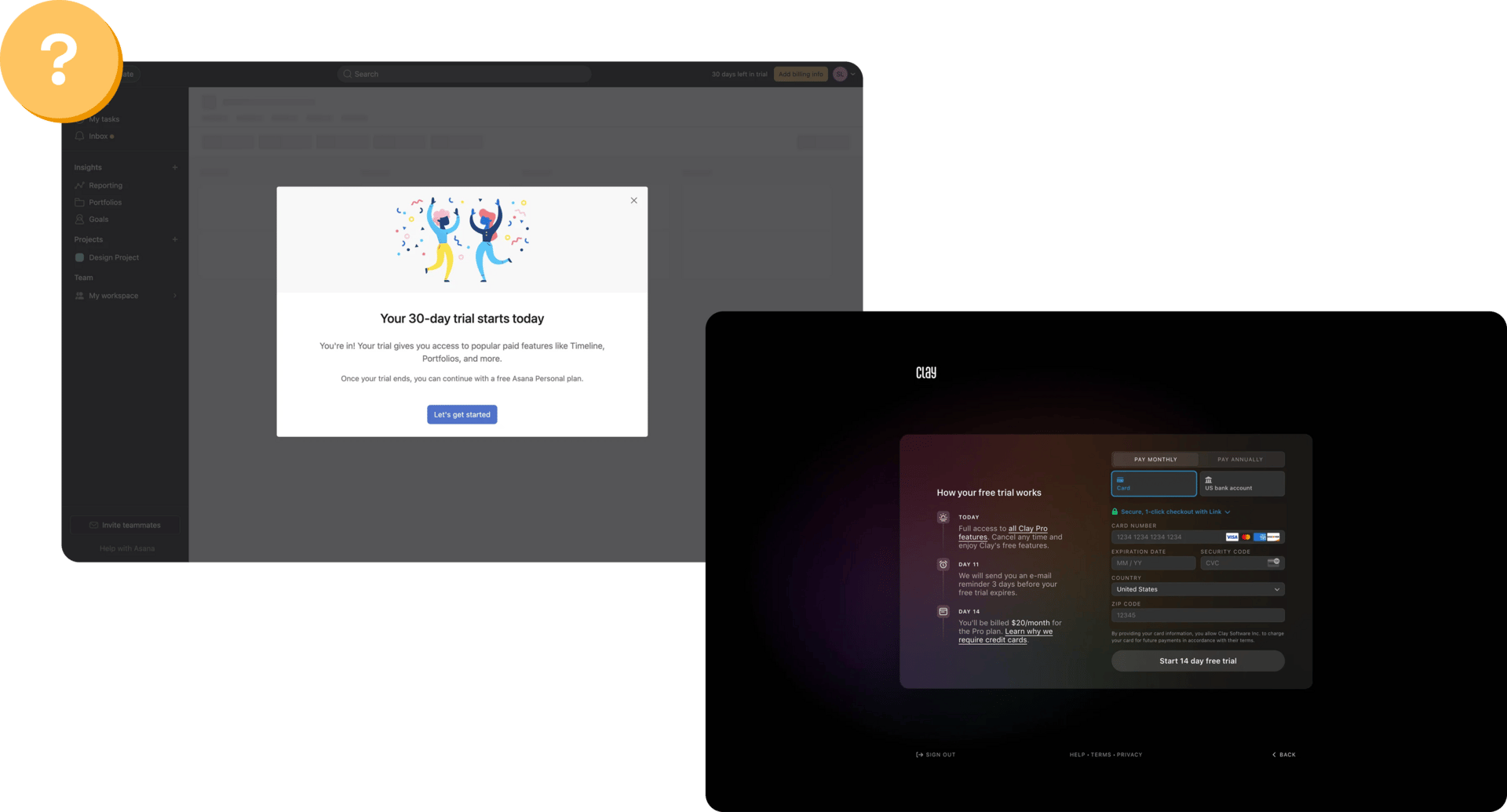Click the search magnifier icon in Asana
This screenshot has height=812, width=1507.
347,74
